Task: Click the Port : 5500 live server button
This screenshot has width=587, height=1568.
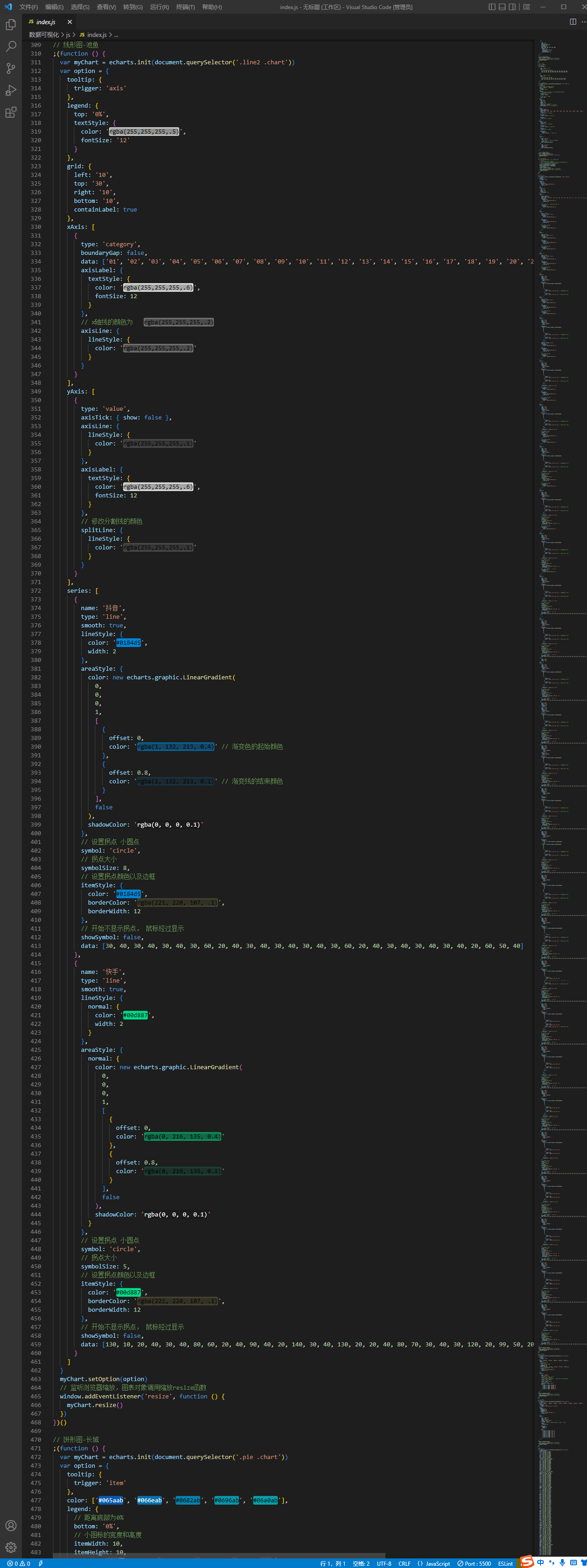Action: (x=474, y=1563)
